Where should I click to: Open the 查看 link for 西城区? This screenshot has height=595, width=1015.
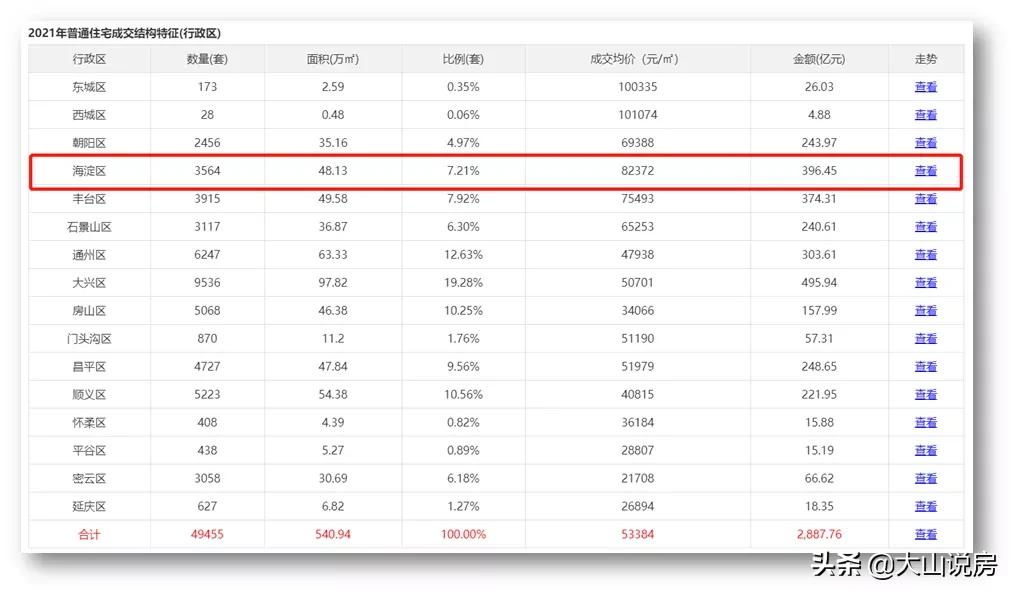pyautogui.click(x=925, y=115)
